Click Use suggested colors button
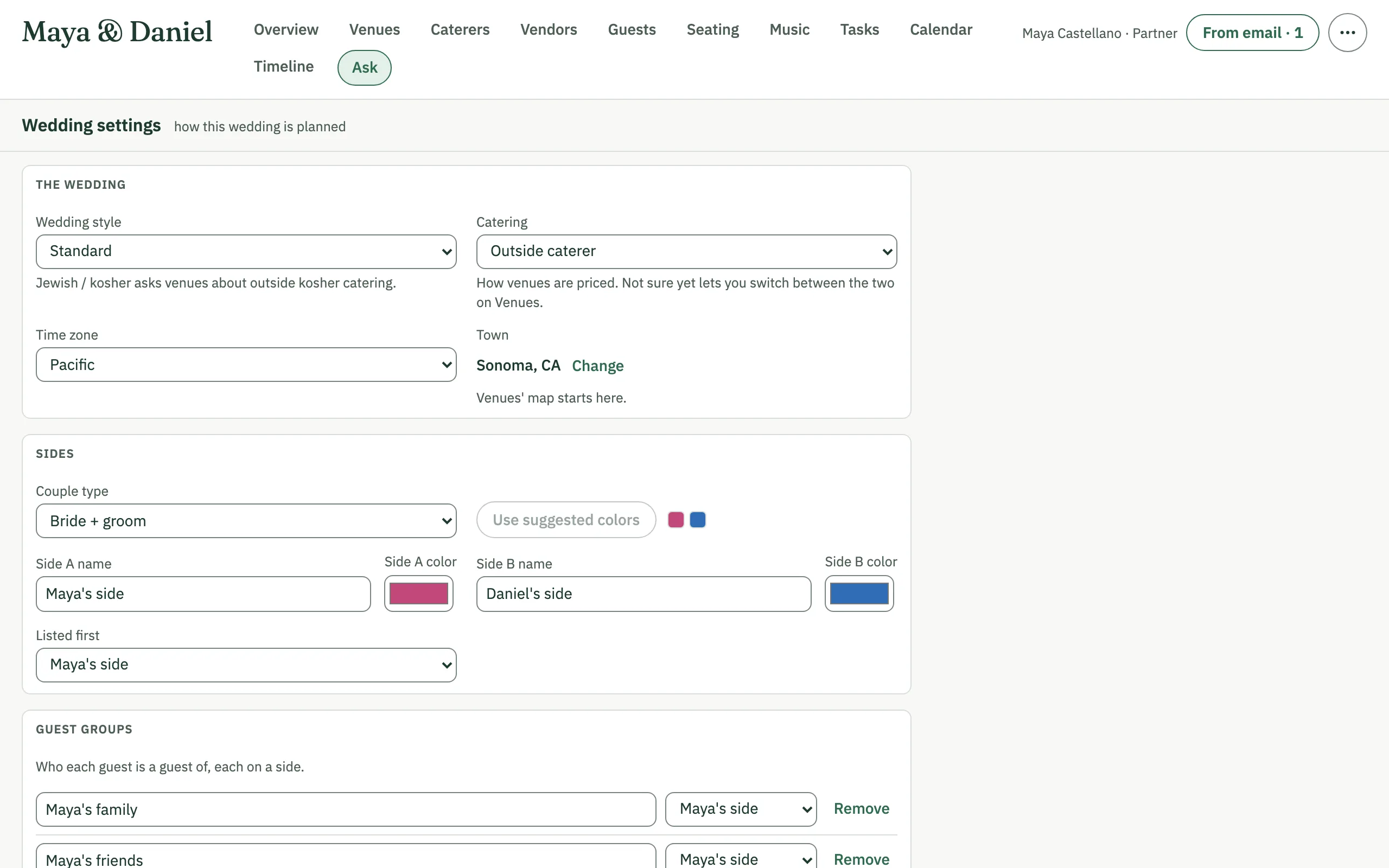The height and width of the screenshot is (868, 1389). [565, 520]
